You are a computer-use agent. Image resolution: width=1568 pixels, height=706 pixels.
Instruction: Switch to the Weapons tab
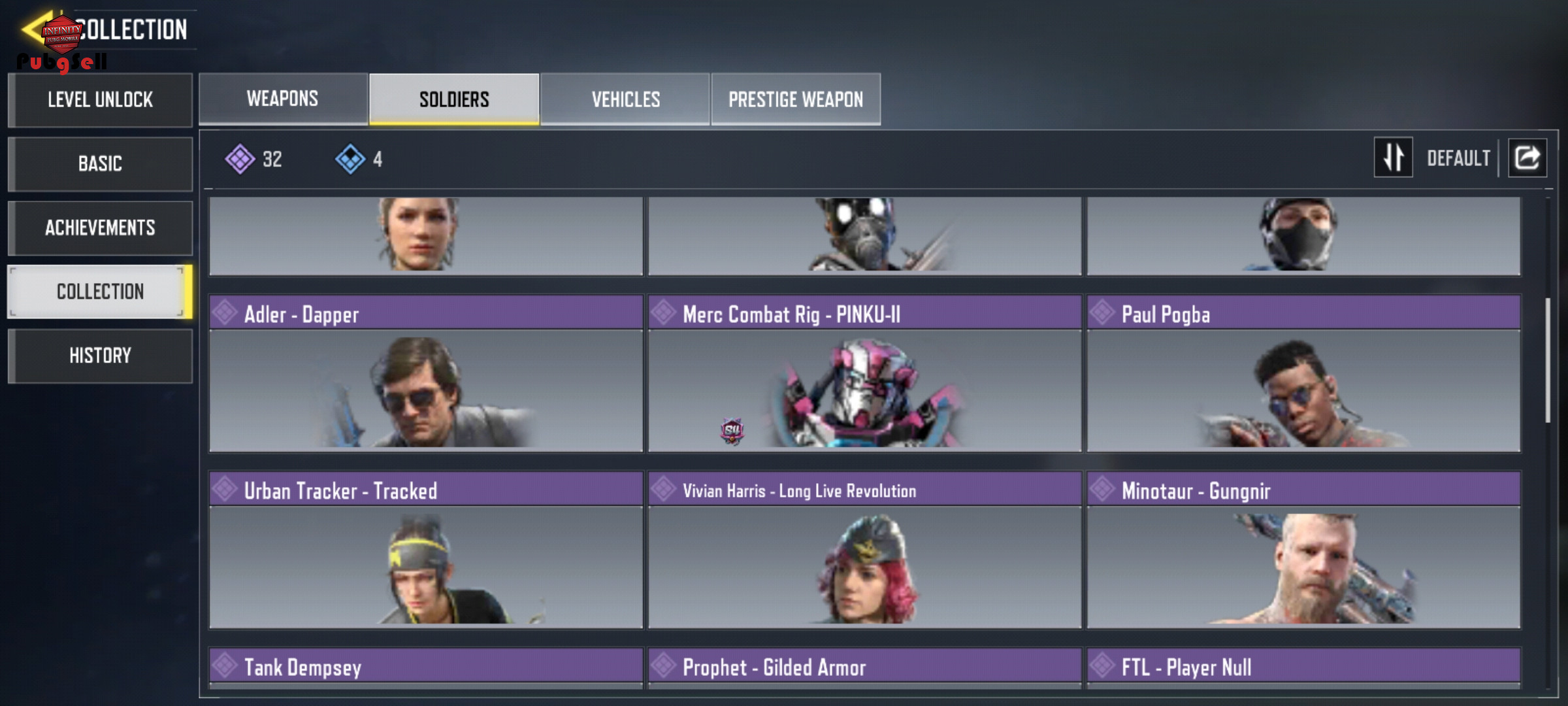tap(283, 99)
